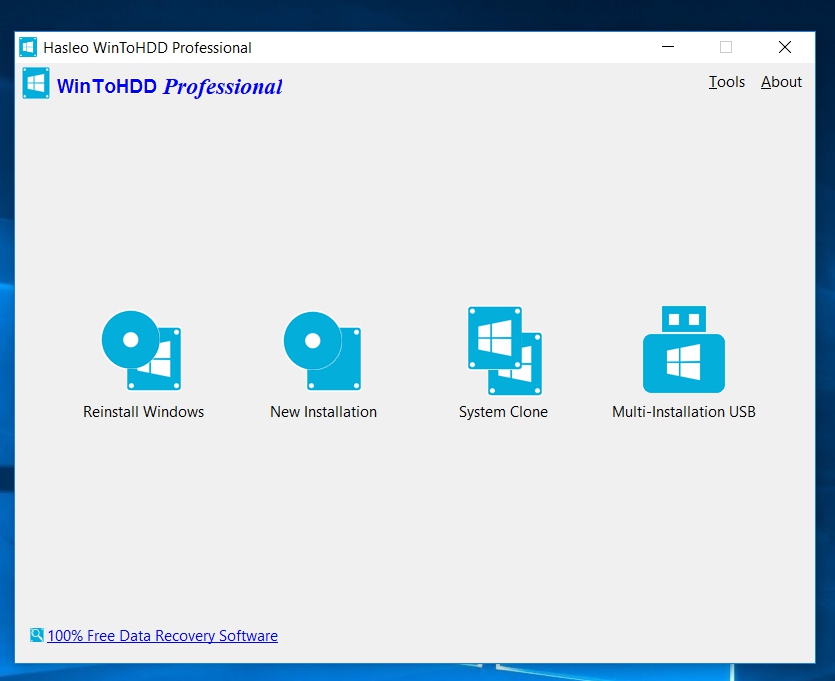Click the Hasleo WinToHDD Professional title bar text

point(147,47)
